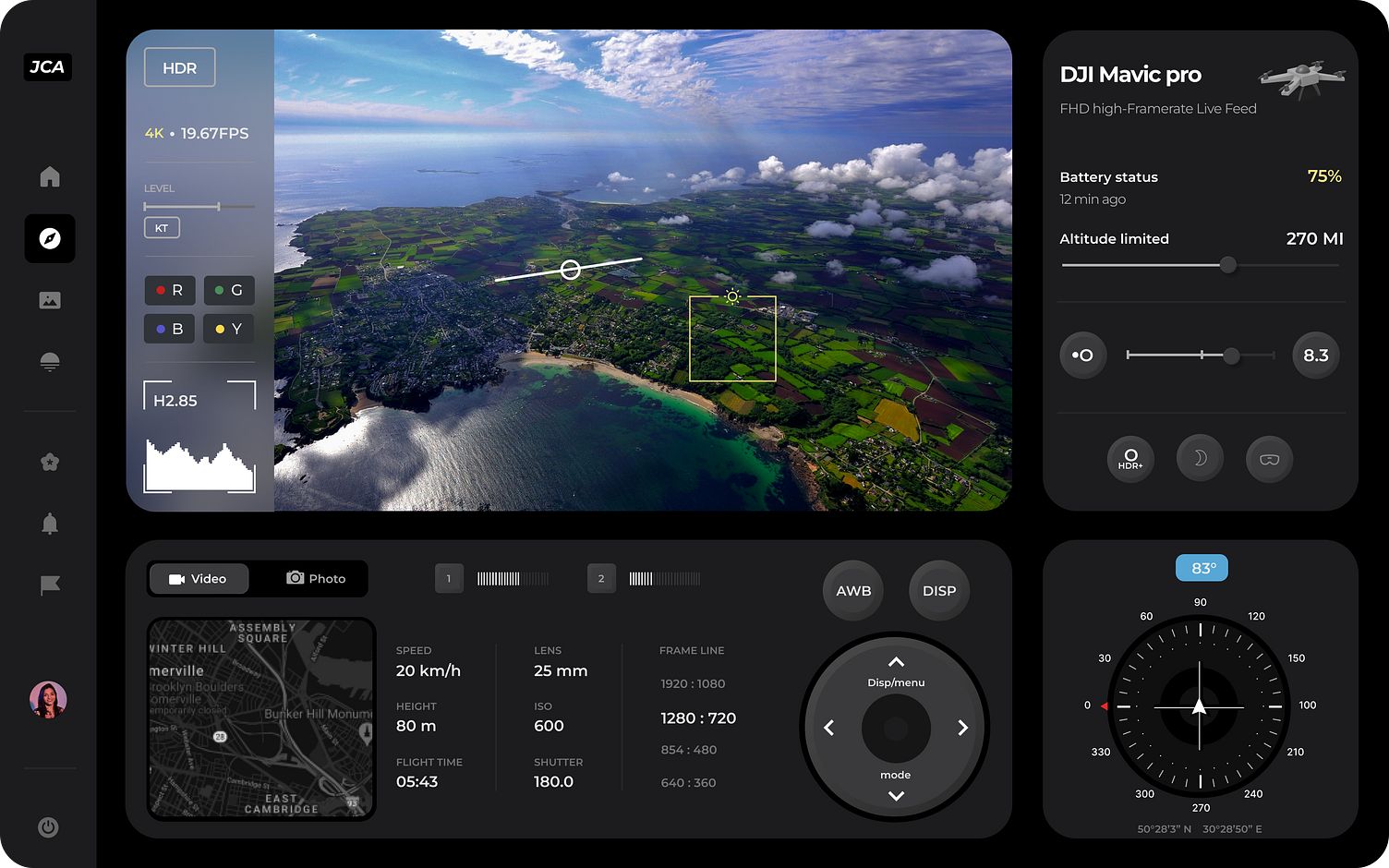Activate the HDR+ capture mode icon
Screen dimensions: 1389x868
[1130, 458]
